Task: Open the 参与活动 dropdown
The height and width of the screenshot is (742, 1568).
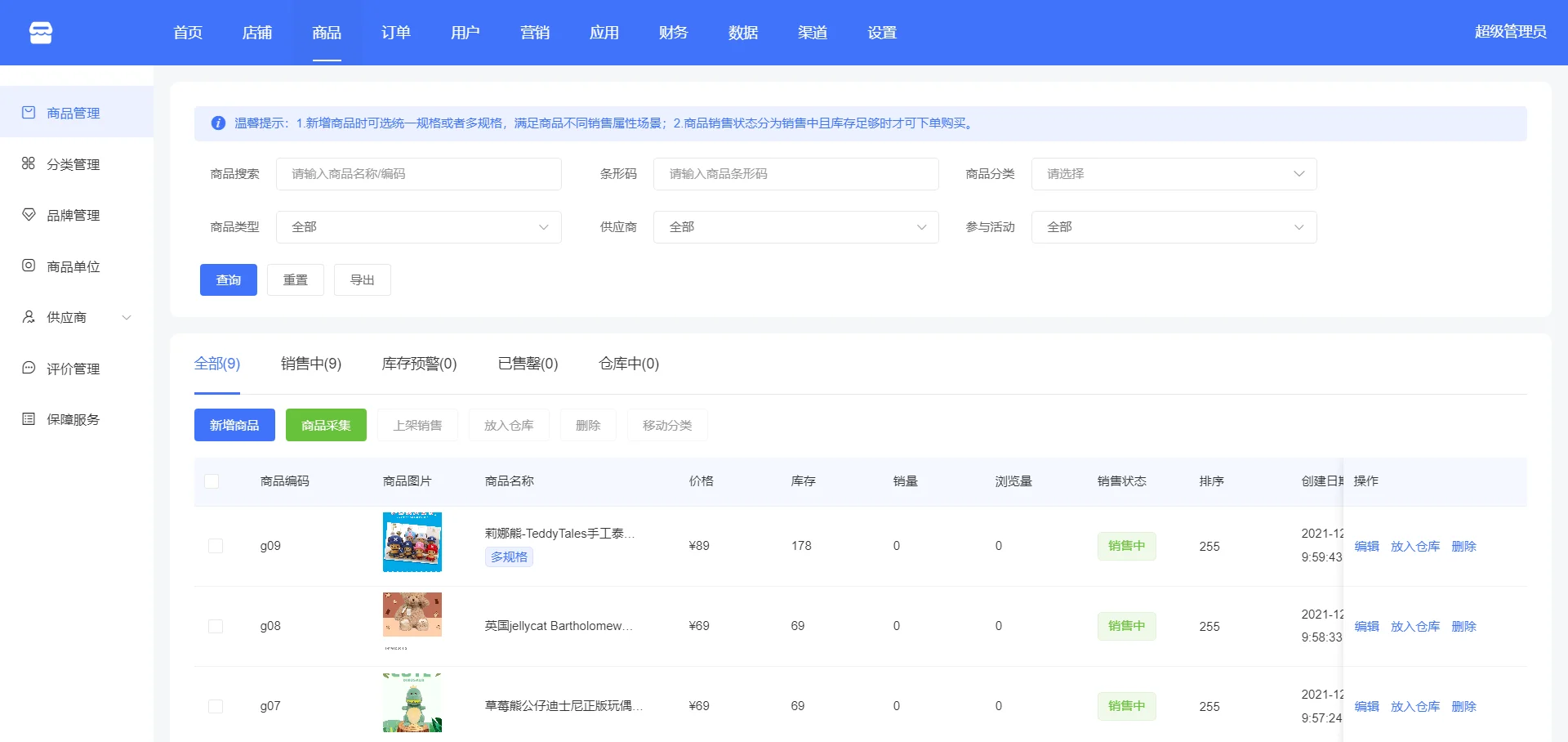Action: click(x=1174, y=227)
